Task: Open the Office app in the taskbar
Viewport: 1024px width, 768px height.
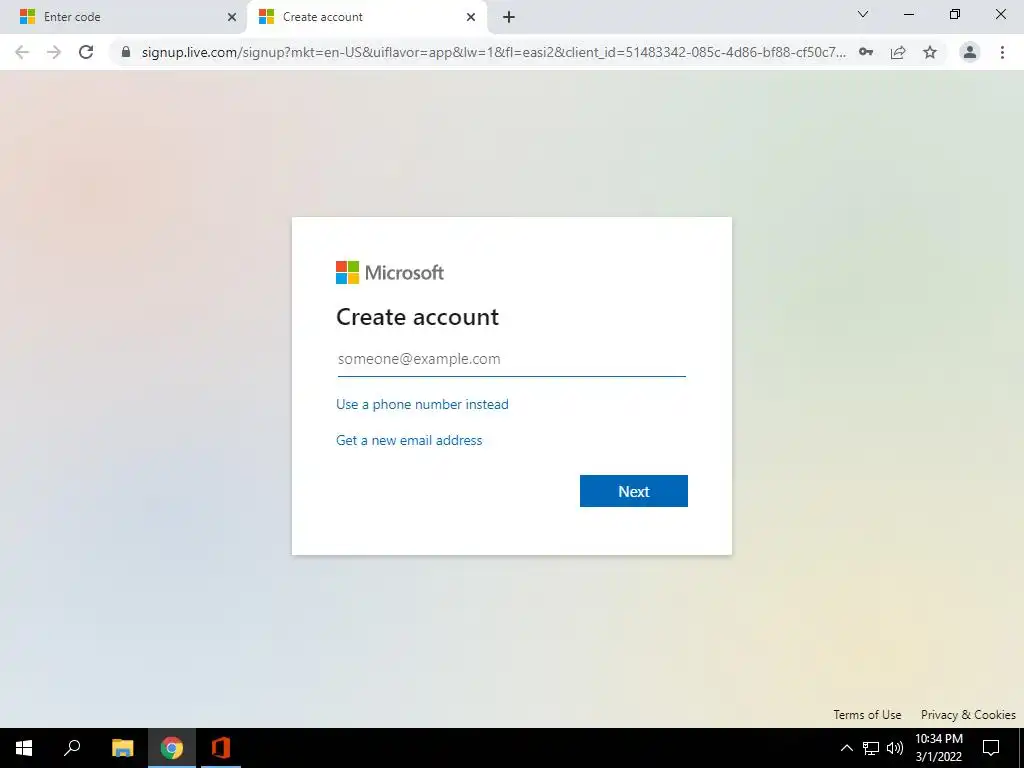Action: (x=221, y=748)
